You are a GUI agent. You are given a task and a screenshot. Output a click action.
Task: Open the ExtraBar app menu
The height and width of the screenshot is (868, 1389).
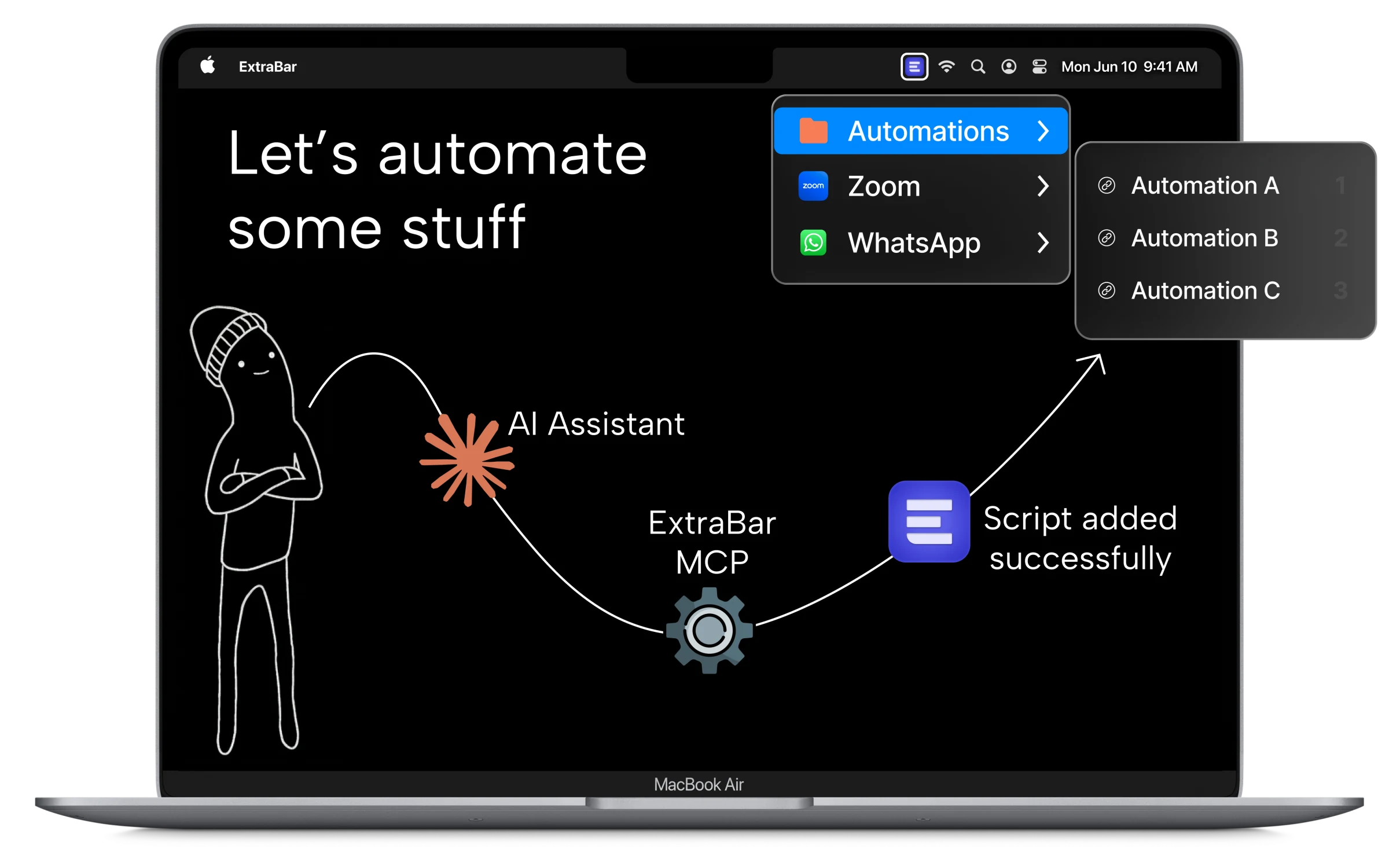coord(267,67)
